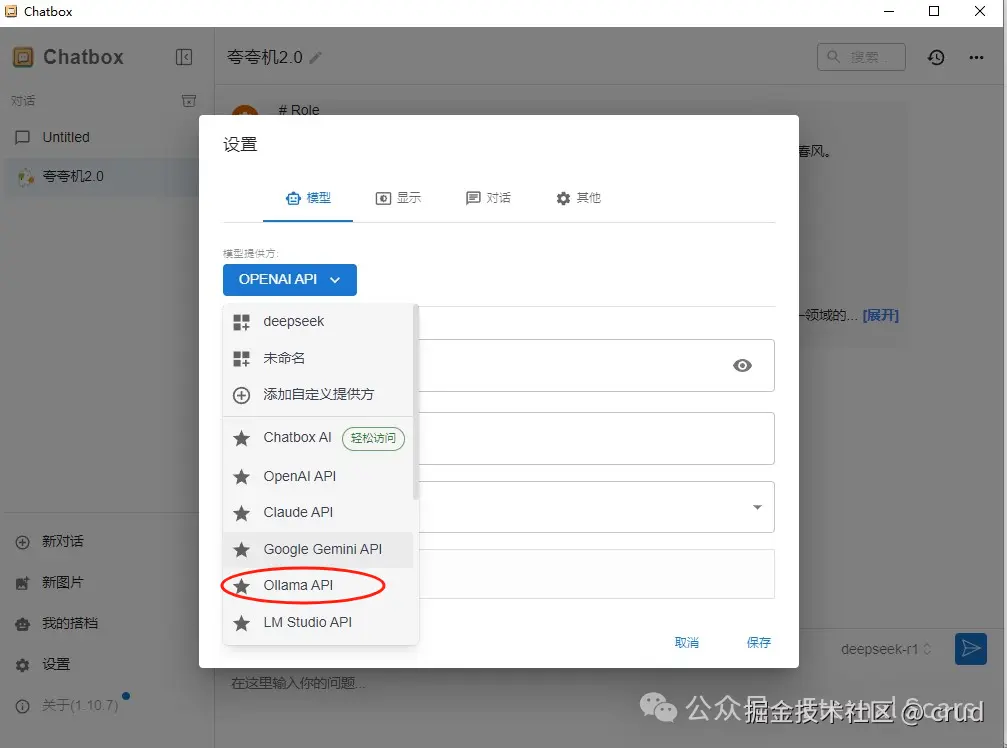The height and width of the screenshot is (748, 1007).
Task: Click the archive icon beside 对话
Action: tap(189, 101)
